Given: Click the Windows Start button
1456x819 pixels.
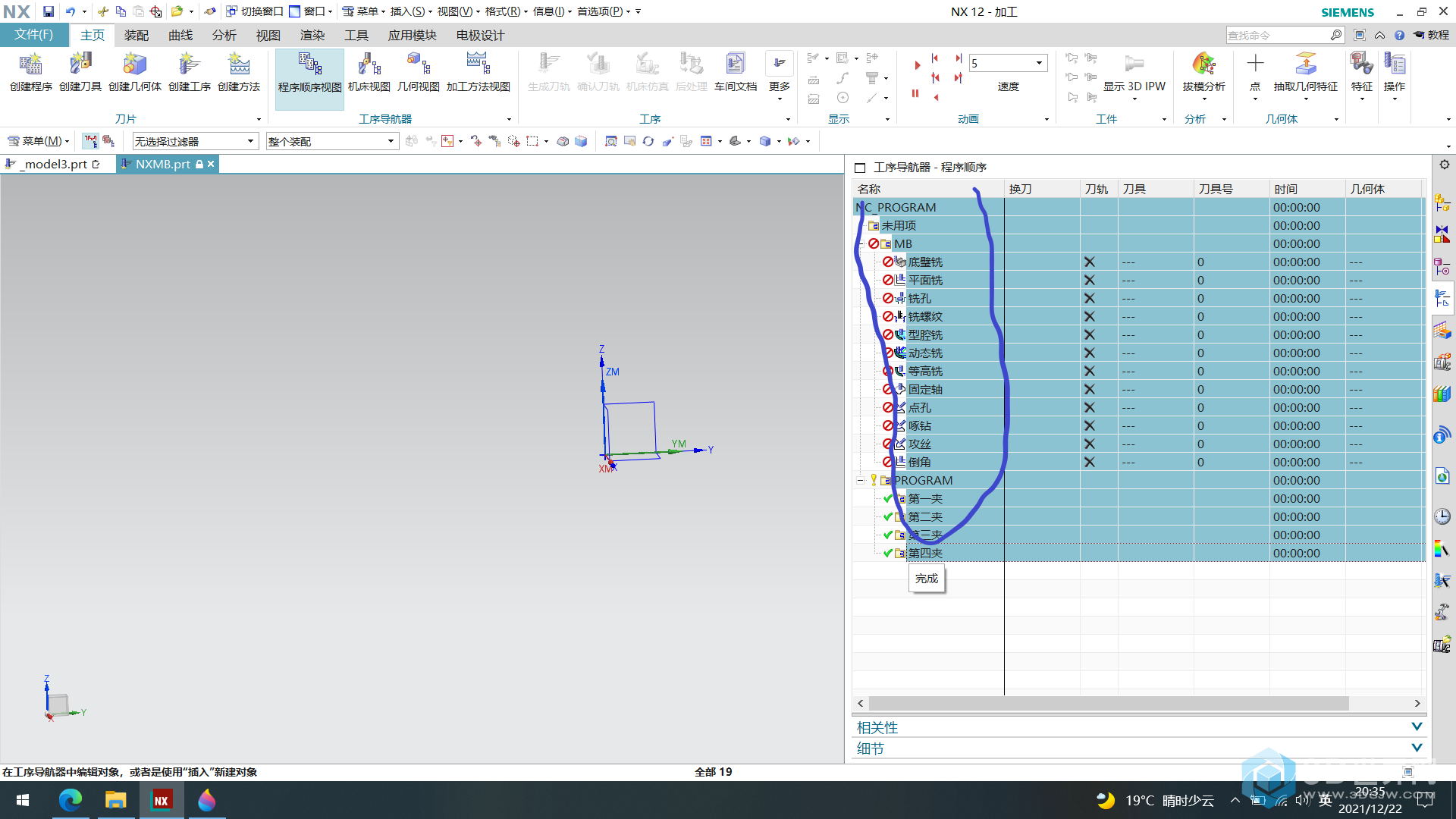Looking at the screenshot, I should tap(23, 800).
